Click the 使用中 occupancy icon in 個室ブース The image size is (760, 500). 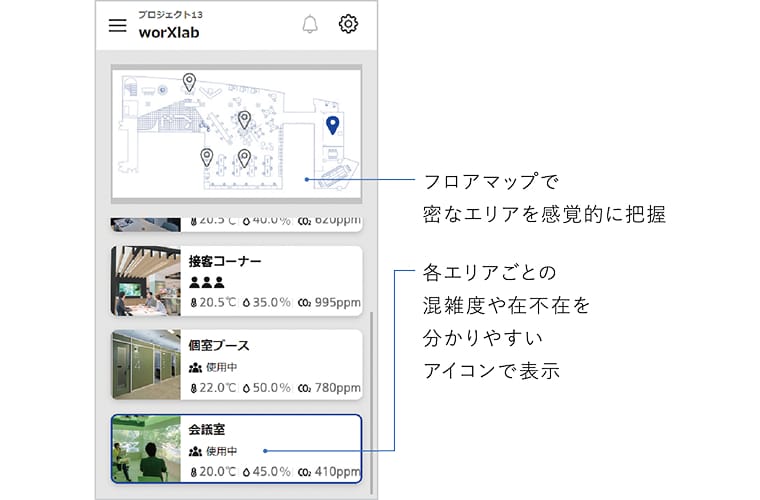(x=195, y=367)
